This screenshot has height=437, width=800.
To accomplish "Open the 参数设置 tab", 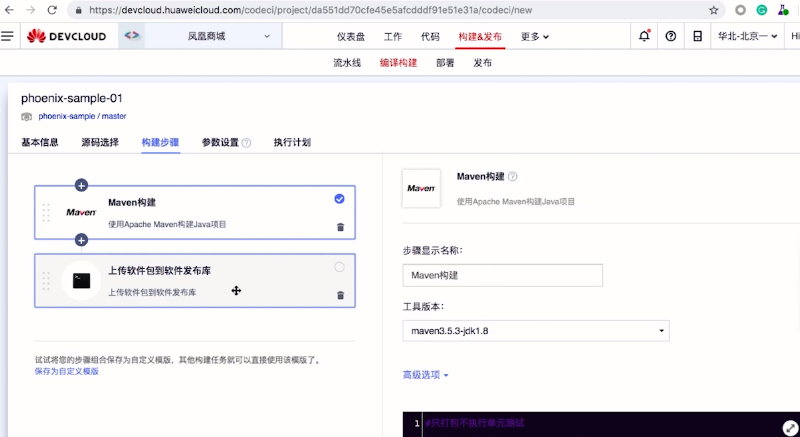I will (x=220, y=142).
